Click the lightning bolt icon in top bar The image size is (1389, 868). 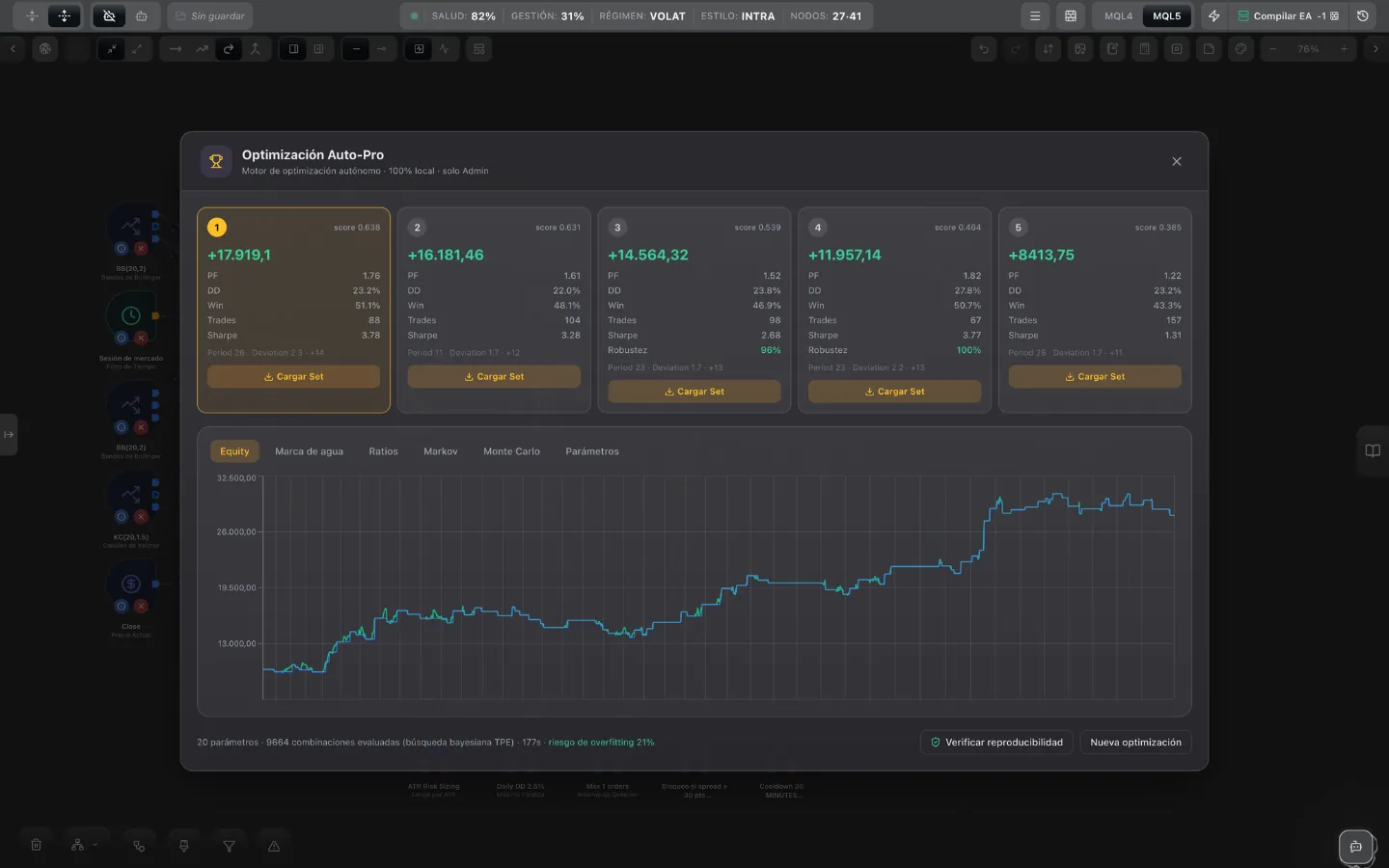click(1213, 16)
